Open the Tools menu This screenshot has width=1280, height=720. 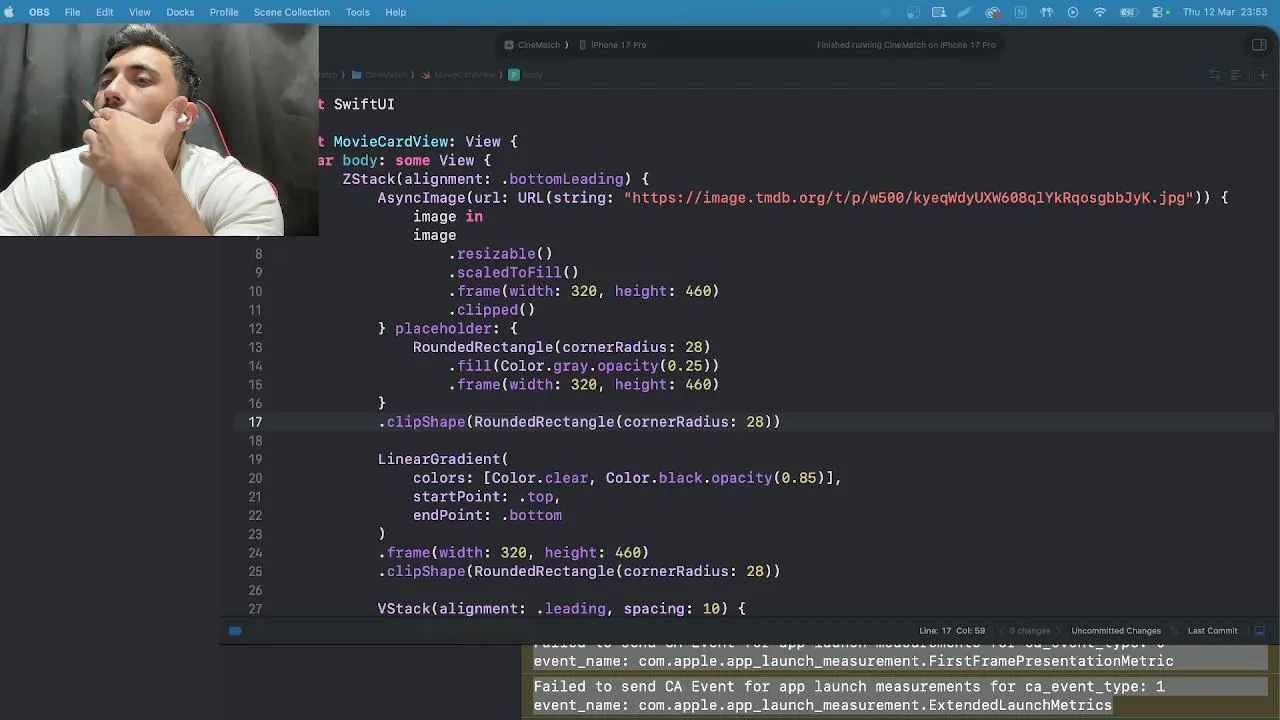(x=358, y=12)
